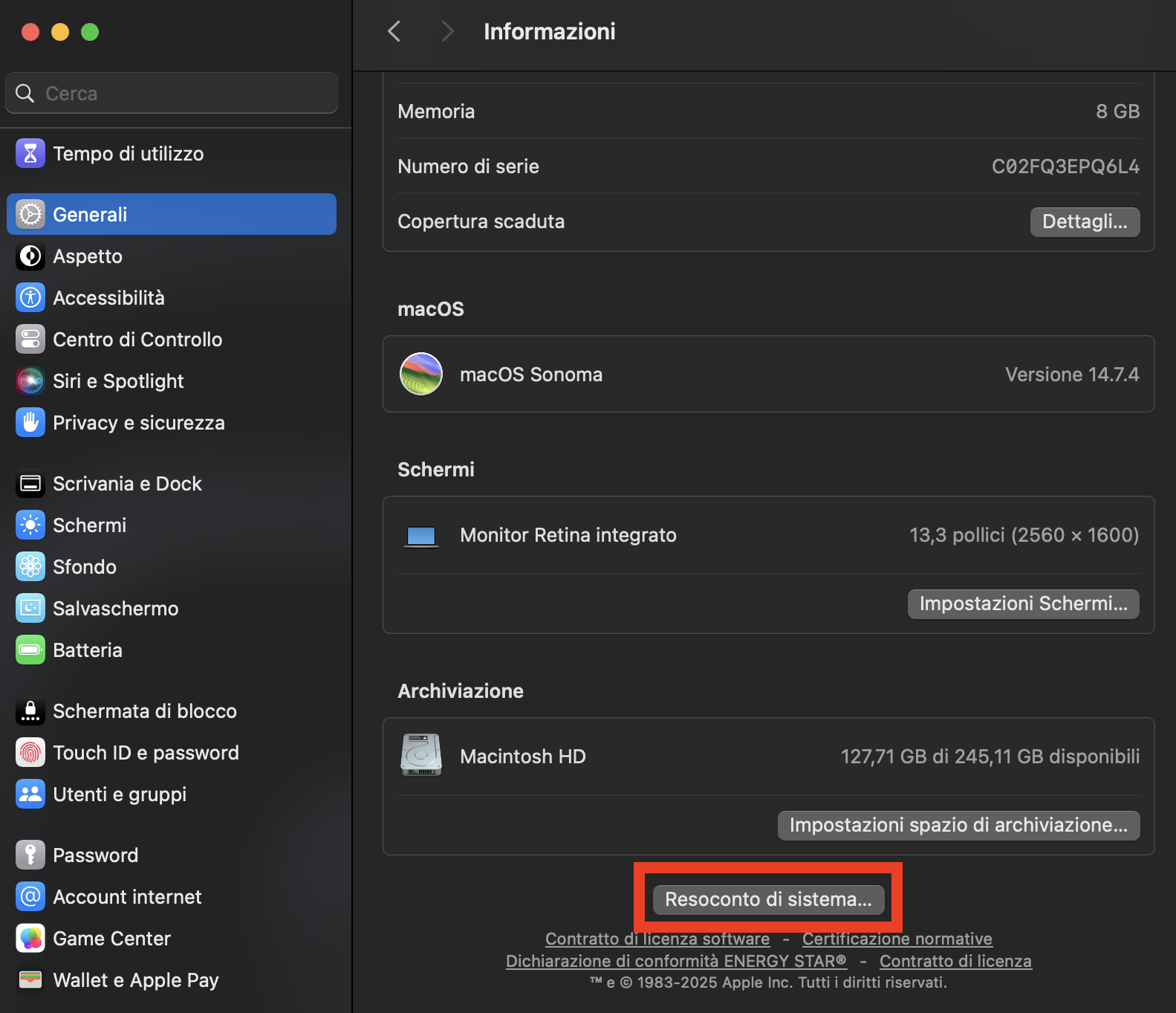Focus the Cerca search field
The width and height of the screenshot is (1176, 1013).
172,93
